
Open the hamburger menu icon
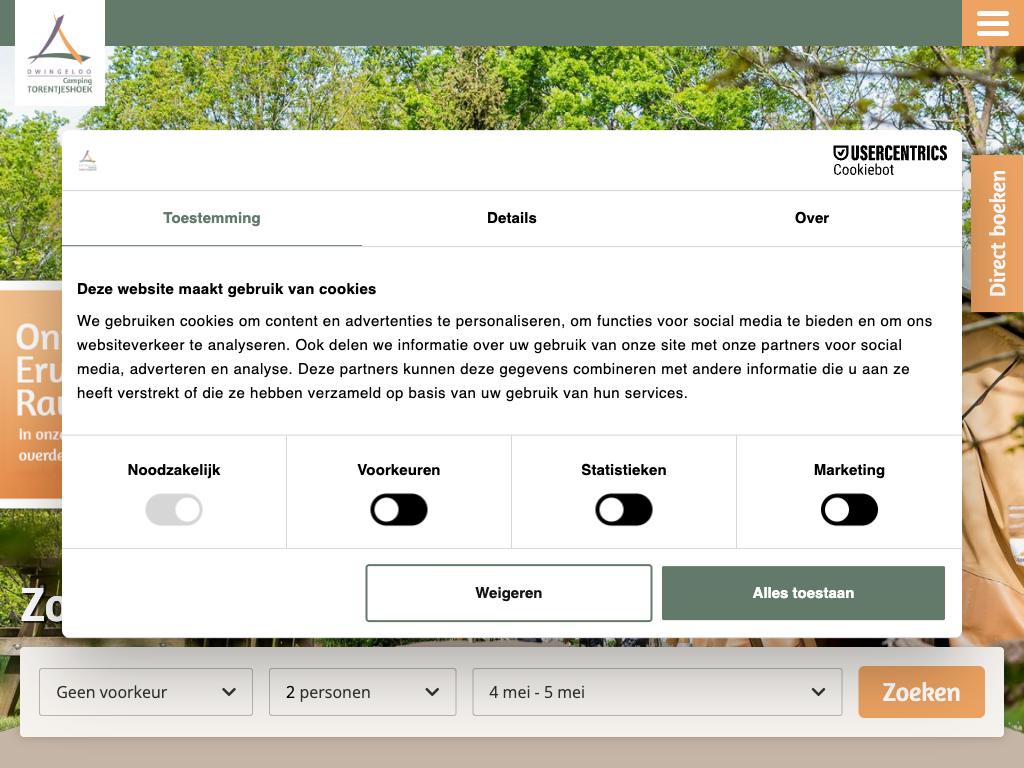992,23
